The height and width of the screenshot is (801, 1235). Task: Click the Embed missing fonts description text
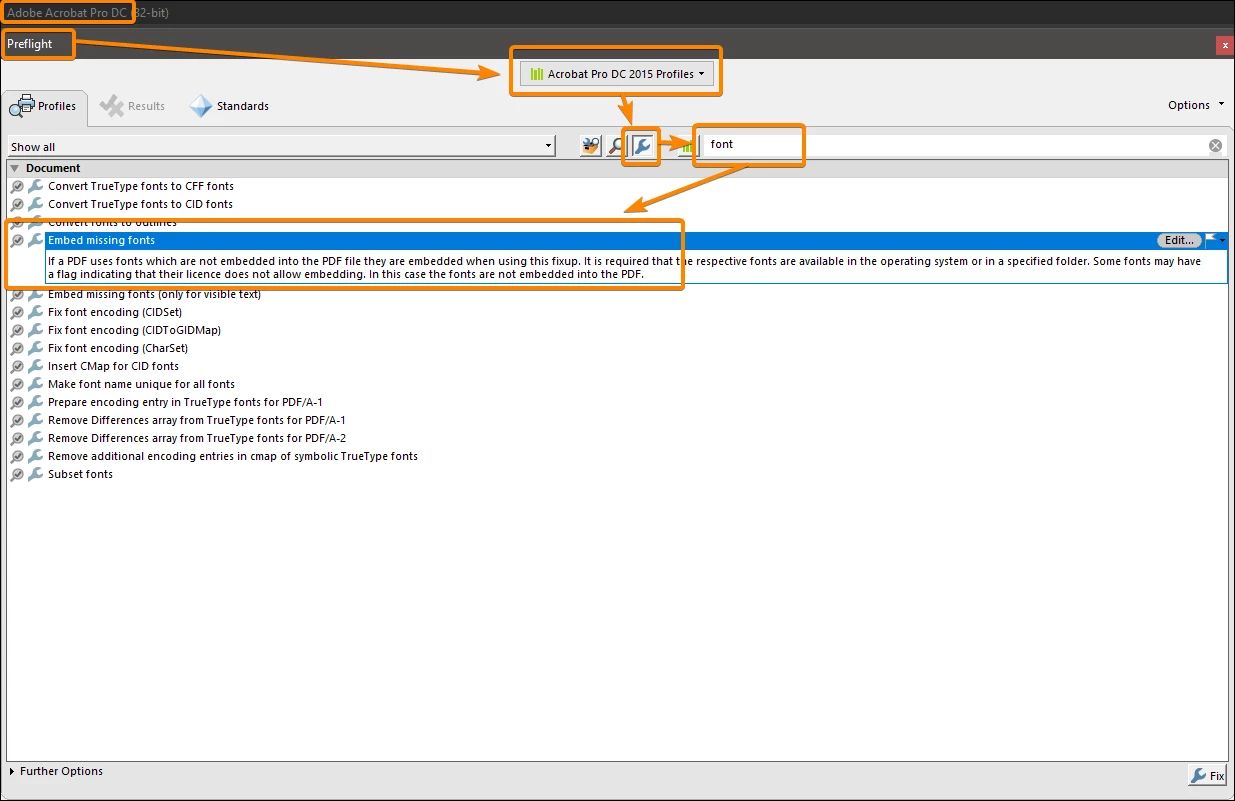pos(625,267)
